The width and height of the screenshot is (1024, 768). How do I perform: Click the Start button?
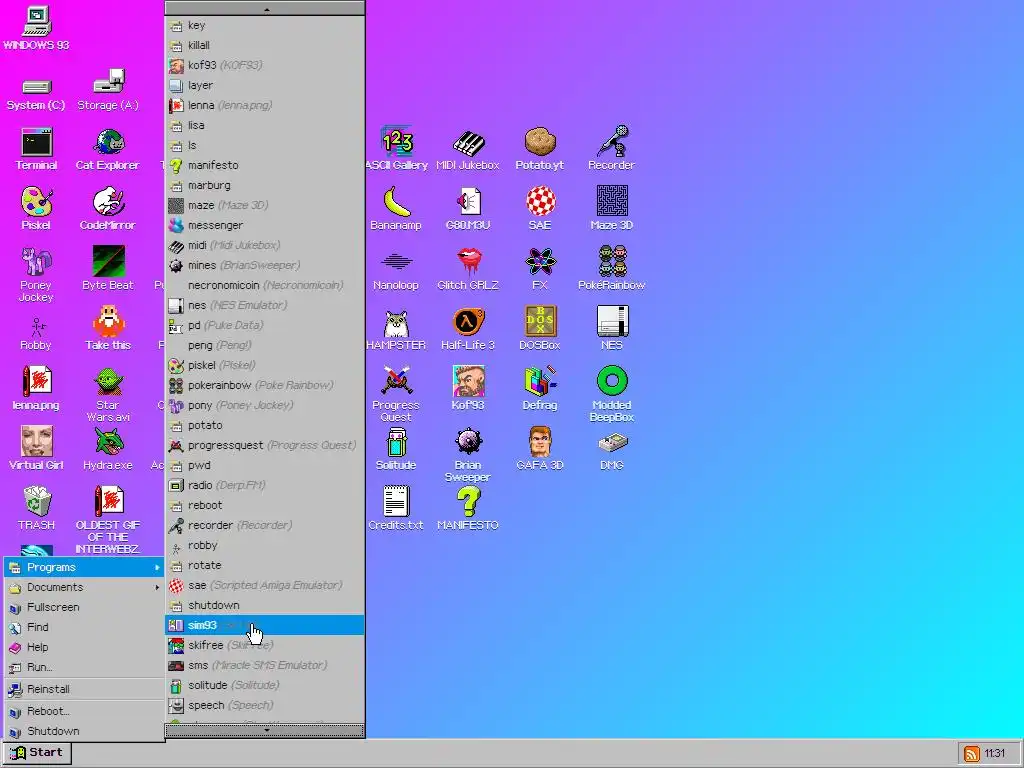[37, 753]
